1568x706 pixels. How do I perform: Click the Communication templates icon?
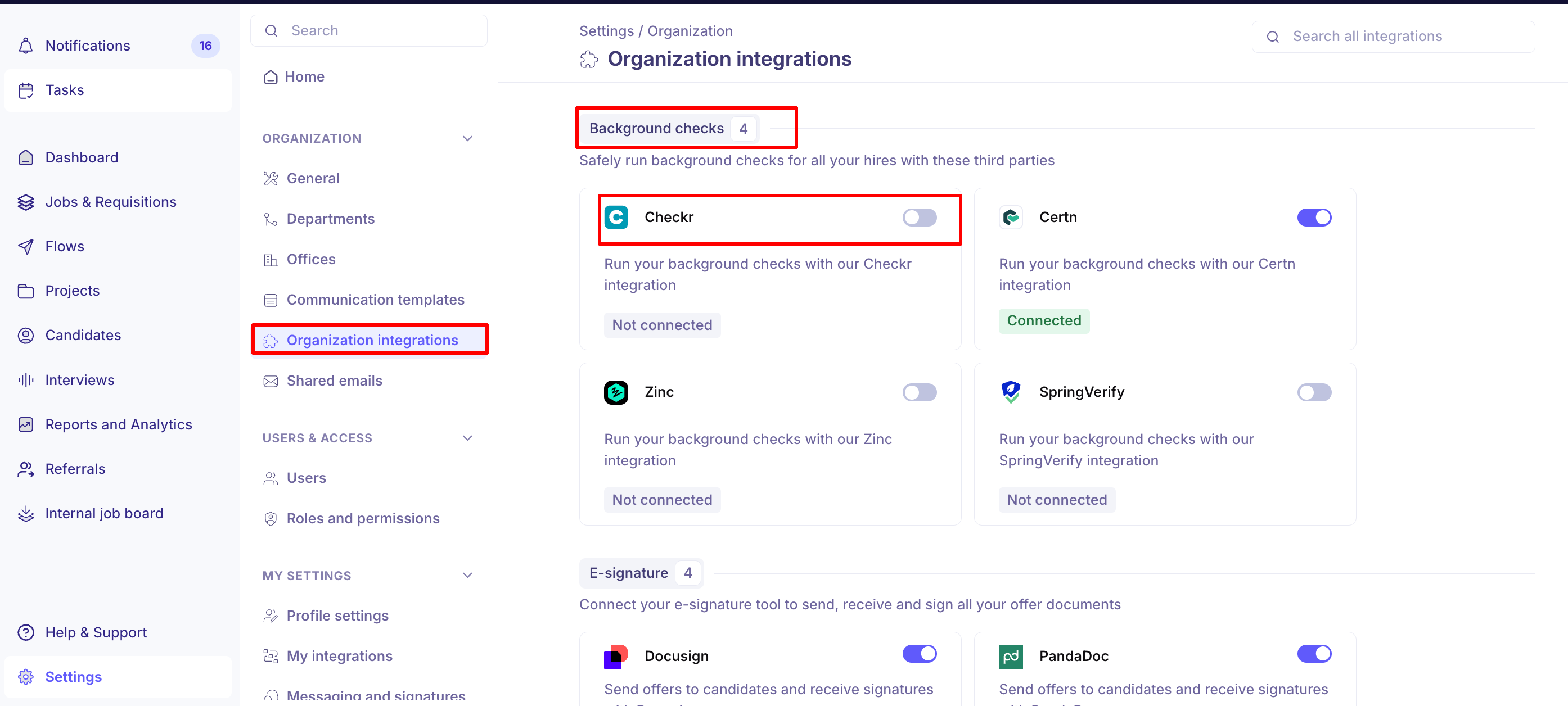tap(271, 300)
